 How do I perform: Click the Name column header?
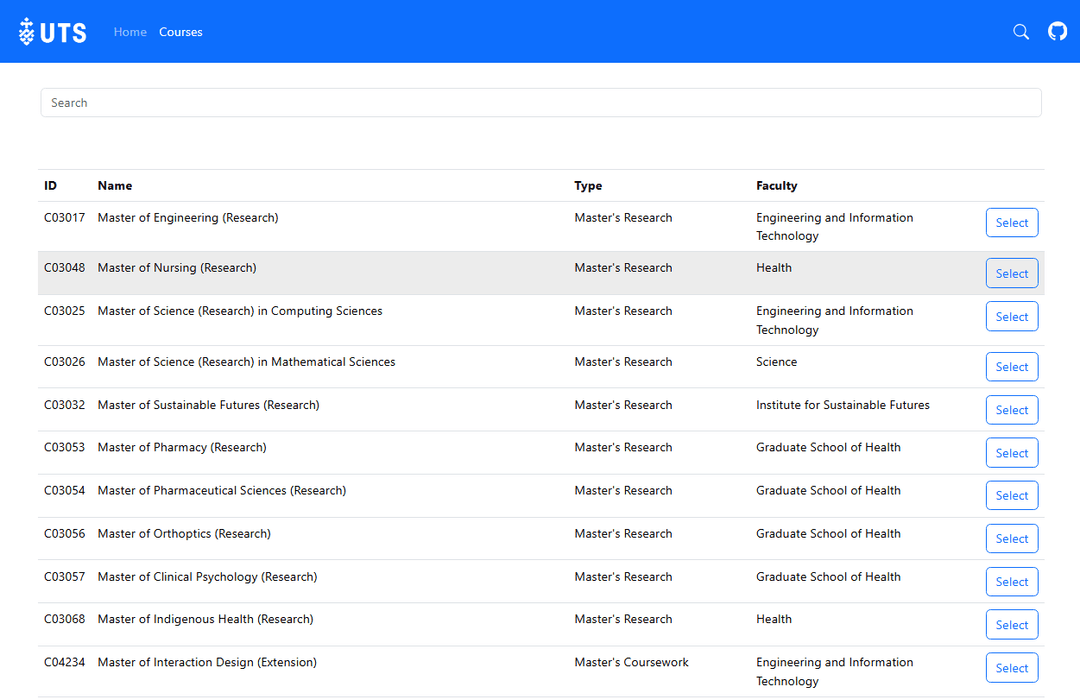115,186
